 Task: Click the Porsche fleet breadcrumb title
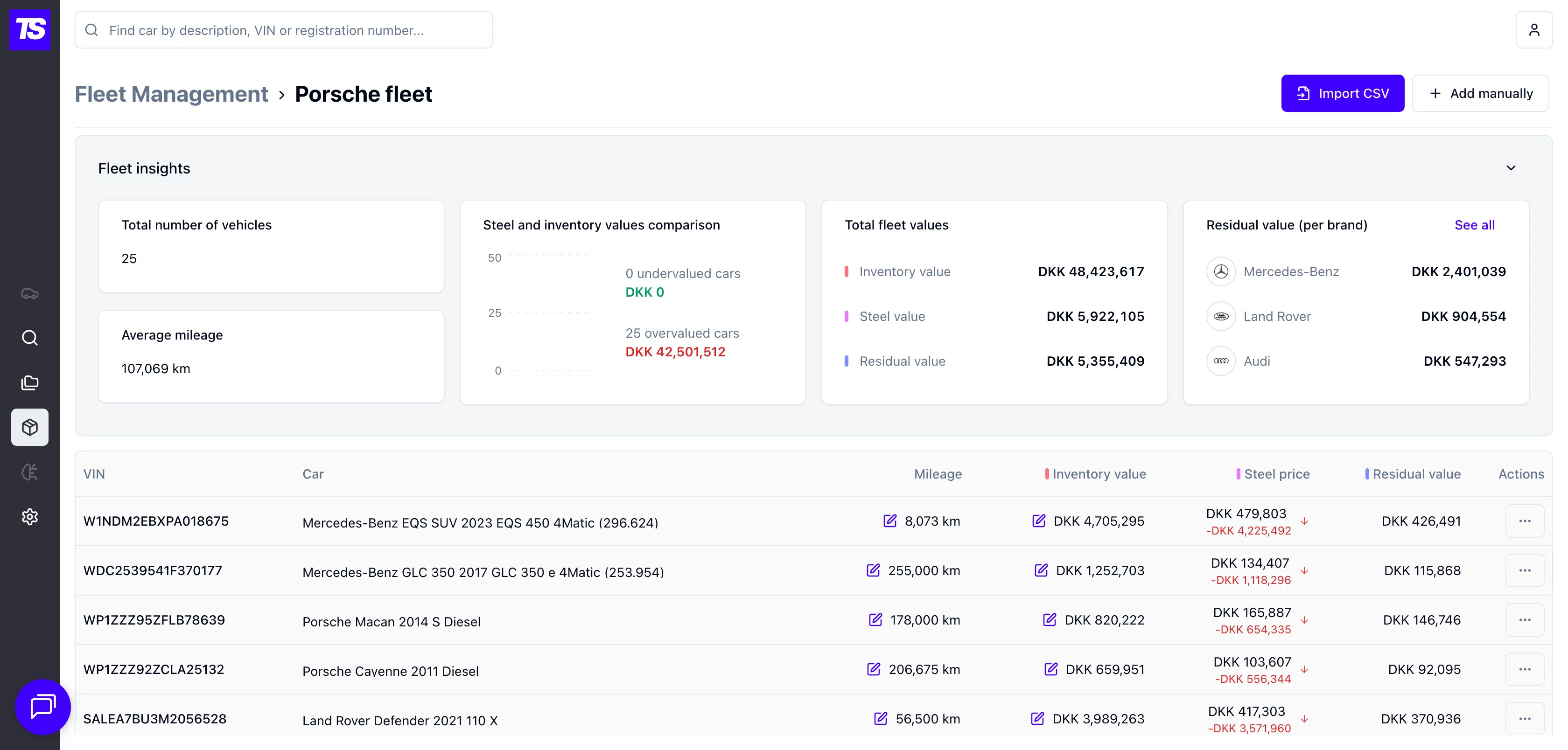364,94
